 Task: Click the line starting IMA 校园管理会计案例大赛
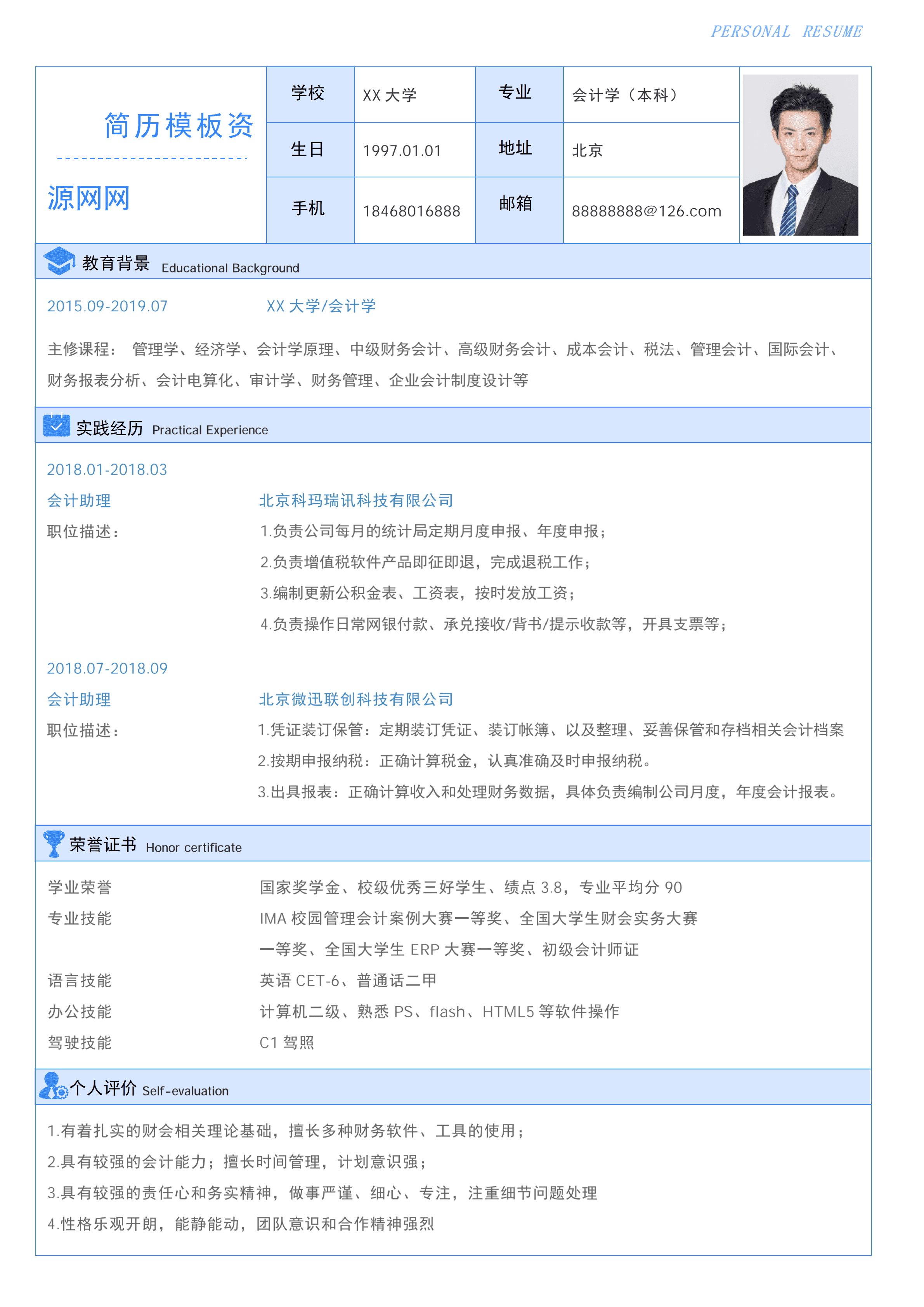click(x=478, y=918)
